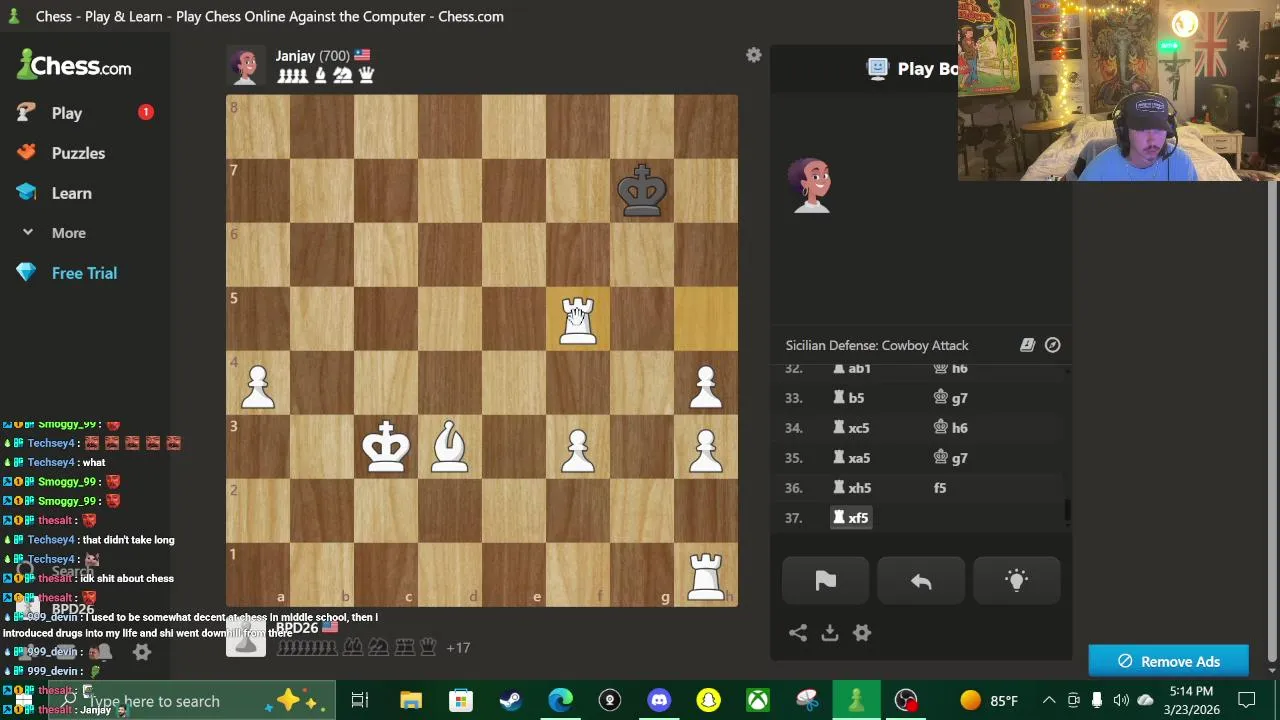This screenshot has height=720, width=1280.
Task: Open the Chess.com logo home link
Action: (75, 66)
